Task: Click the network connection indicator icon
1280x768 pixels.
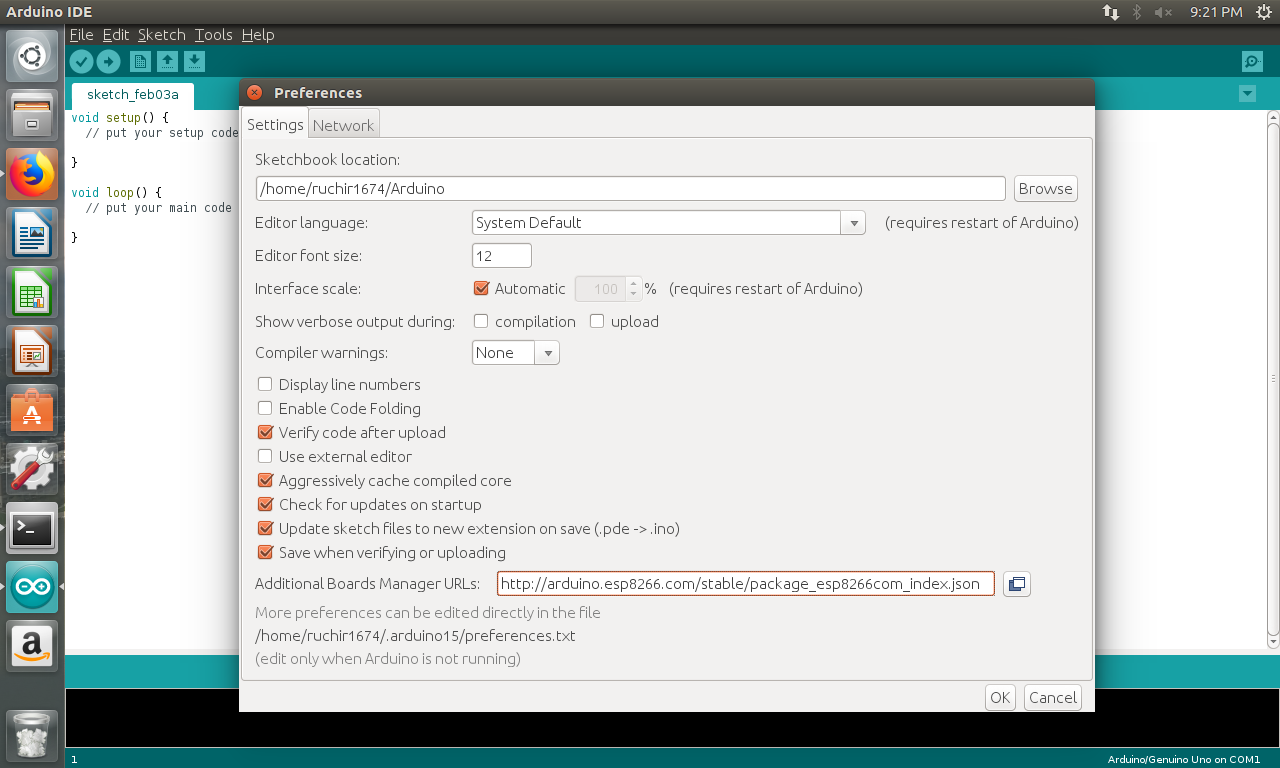Action: (1111, 12)
